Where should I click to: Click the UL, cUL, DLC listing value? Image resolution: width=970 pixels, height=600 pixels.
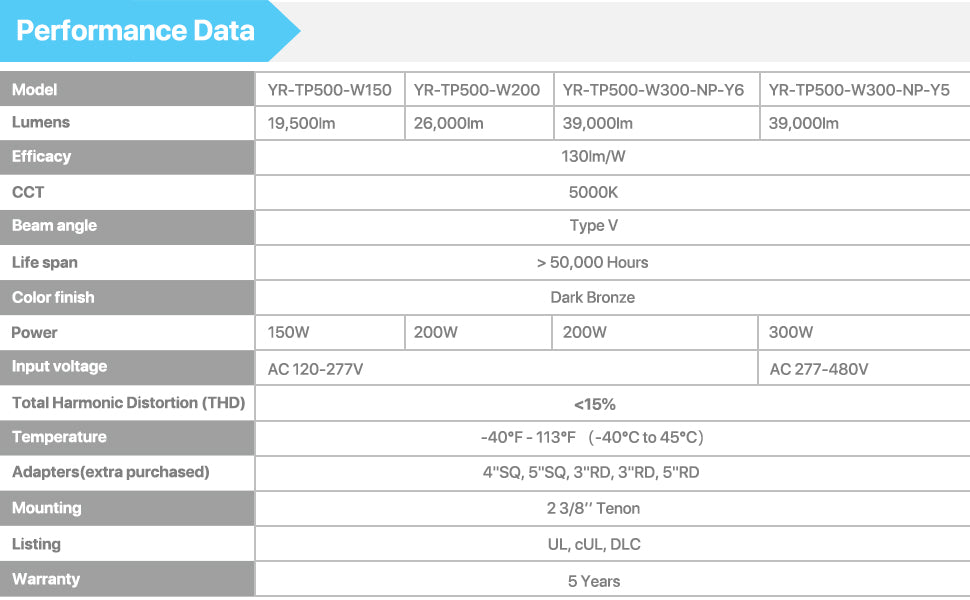[593, 544]
